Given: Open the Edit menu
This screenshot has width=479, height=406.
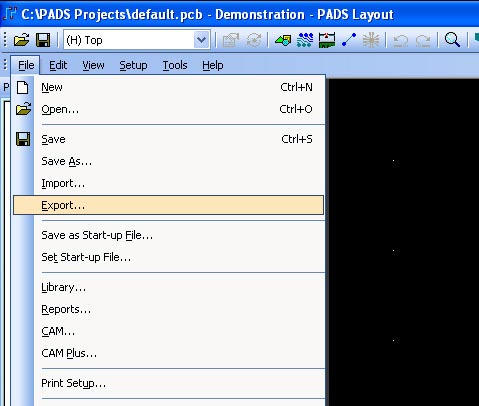Looking at the screenshot, I should point(58,65).
